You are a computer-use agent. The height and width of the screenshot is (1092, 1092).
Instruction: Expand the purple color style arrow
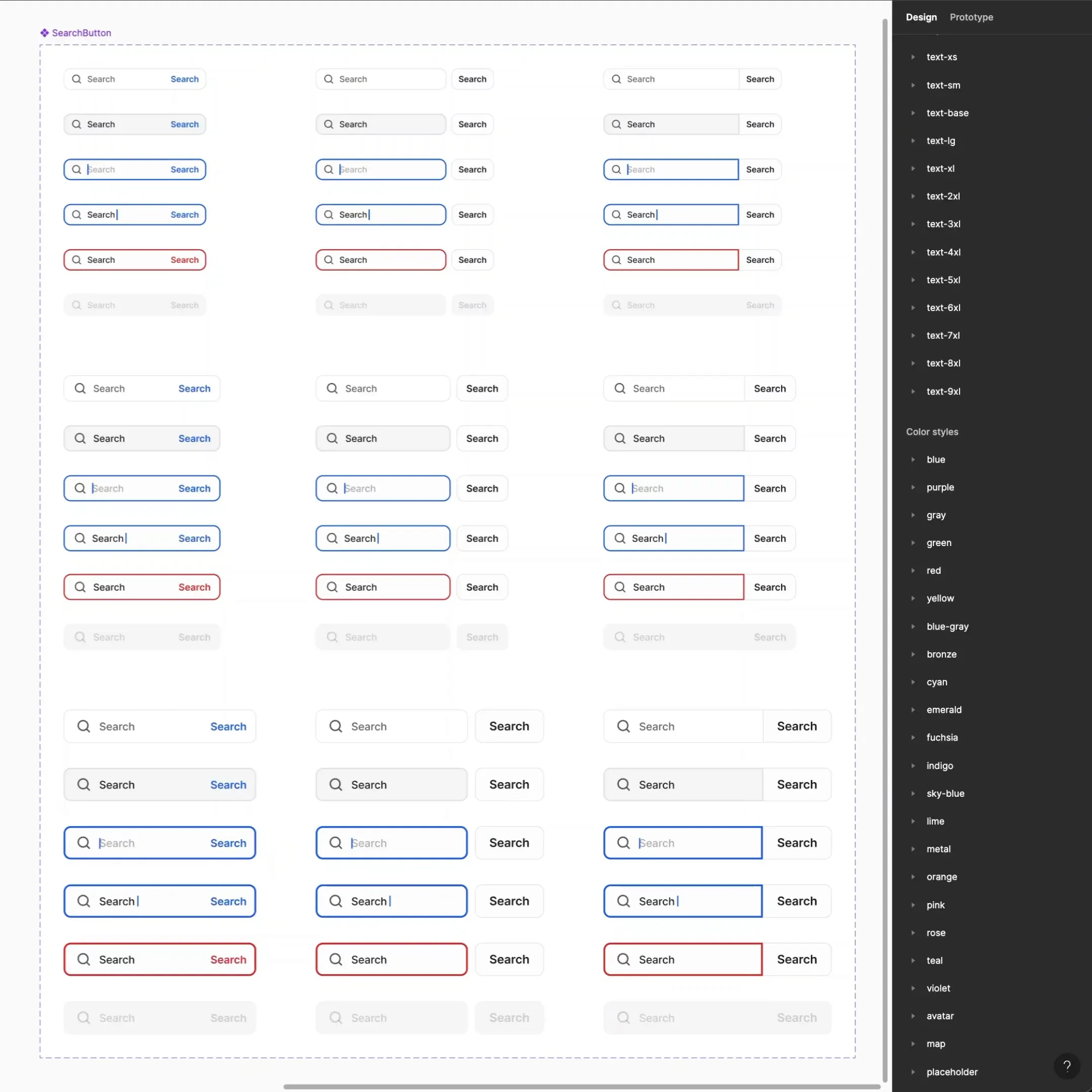click(x=913, y=487)
